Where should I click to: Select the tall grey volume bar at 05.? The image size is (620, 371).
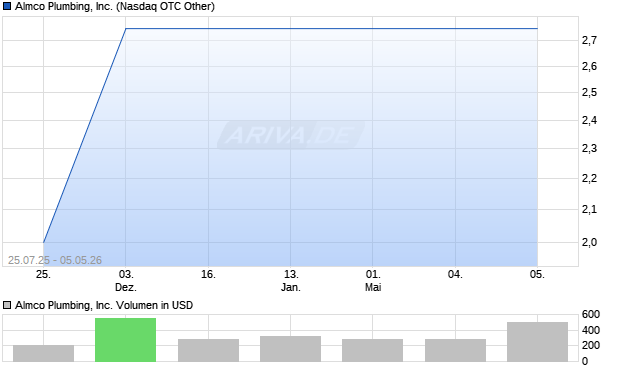tap(537, 342)
